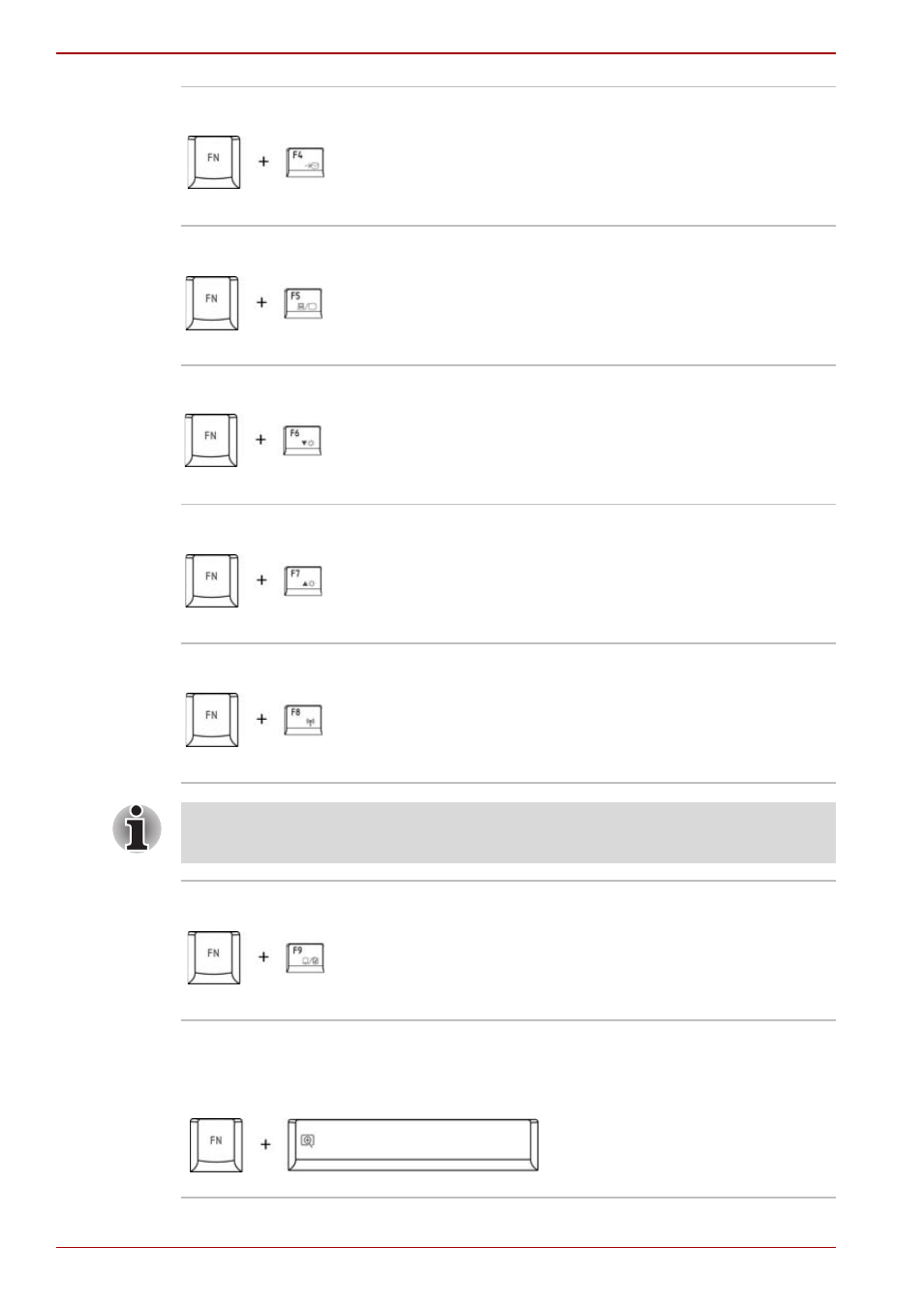Screen dimensions: 924x1309
Task: Click the F5 display switch key icon
Action: click(303, 303)
